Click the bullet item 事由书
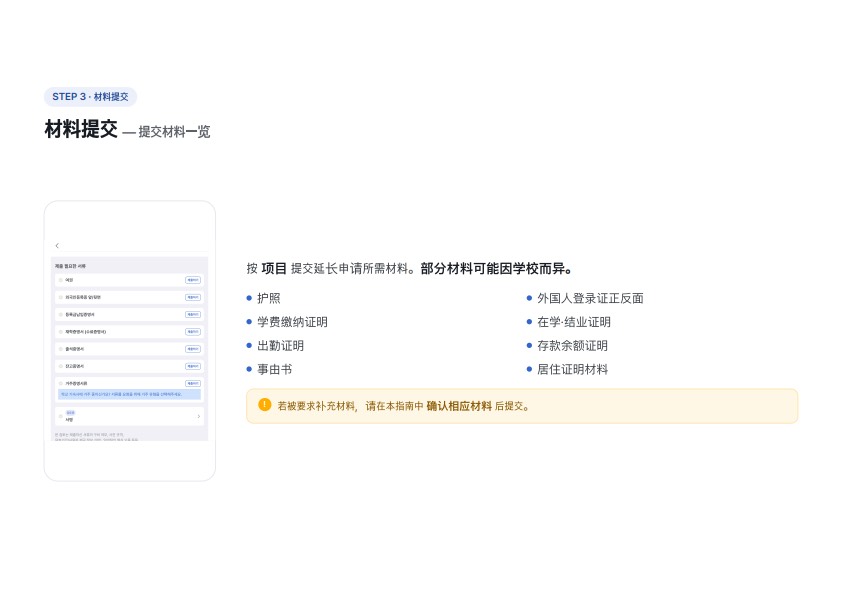Screen dimensions: 842x595 (274, 369)
